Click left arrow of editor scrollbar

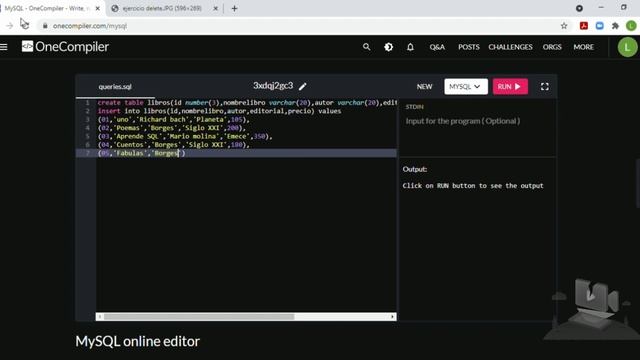coord(100,317)
